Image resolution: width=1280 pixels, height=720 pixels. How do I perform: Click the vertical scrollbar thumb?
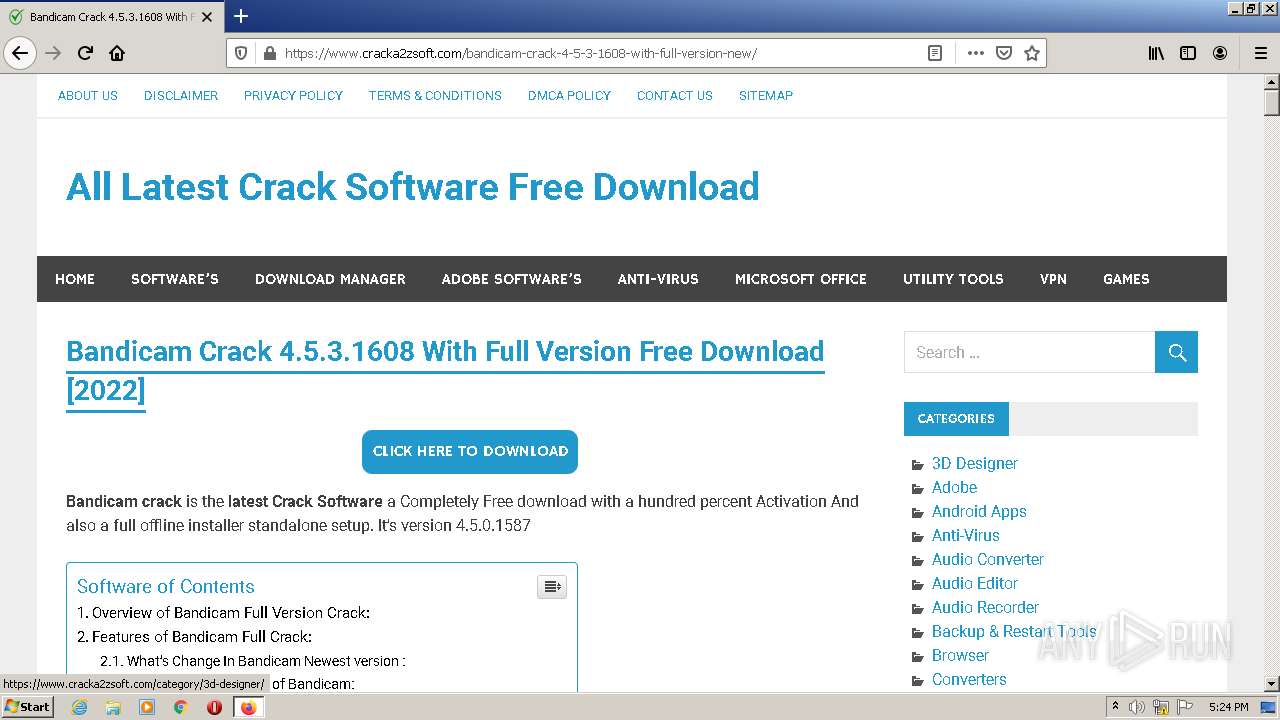point(1271,102)
